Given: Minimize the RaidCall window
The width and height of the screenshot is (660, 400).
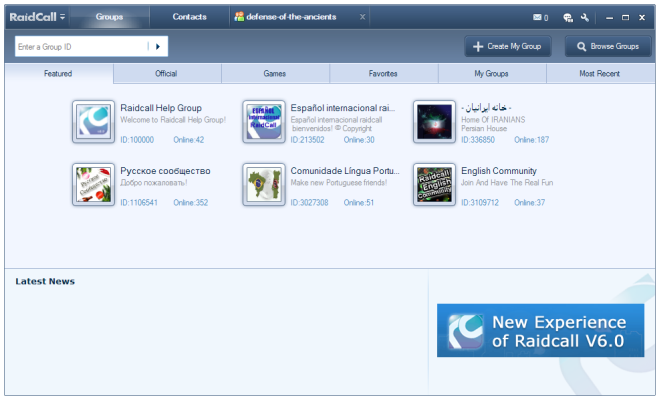Looking at the screenshot, I should pyautogui.click(x=609, y=18).
